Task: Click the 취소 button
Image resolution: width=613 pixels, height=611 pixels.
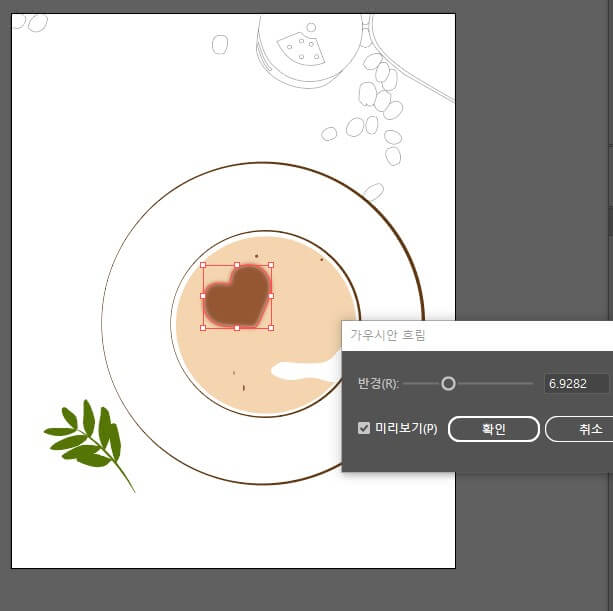Action: [579, 429]
